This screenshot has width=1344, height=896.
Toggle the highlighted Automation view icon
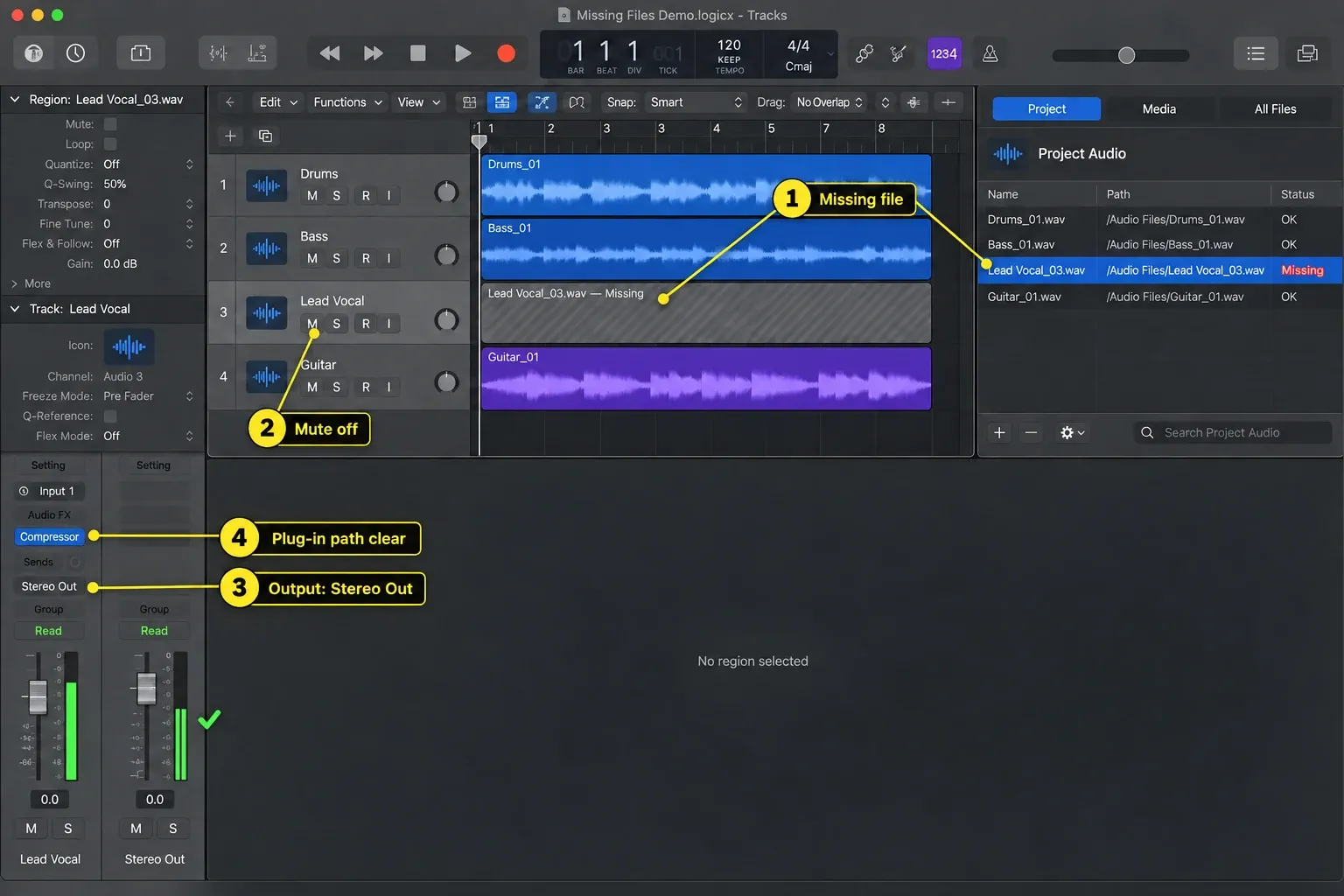[x=502, y=102]
